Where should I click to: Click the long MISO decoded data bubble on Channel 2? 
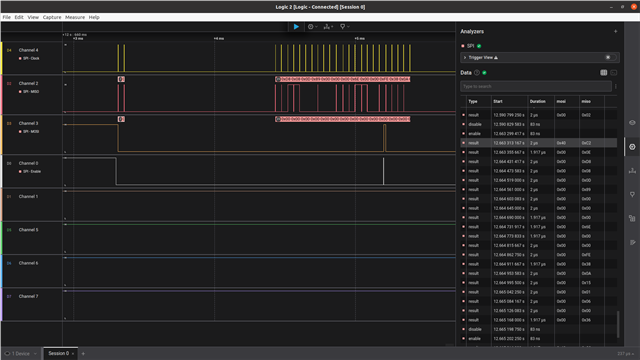click(x=342, y=79)
